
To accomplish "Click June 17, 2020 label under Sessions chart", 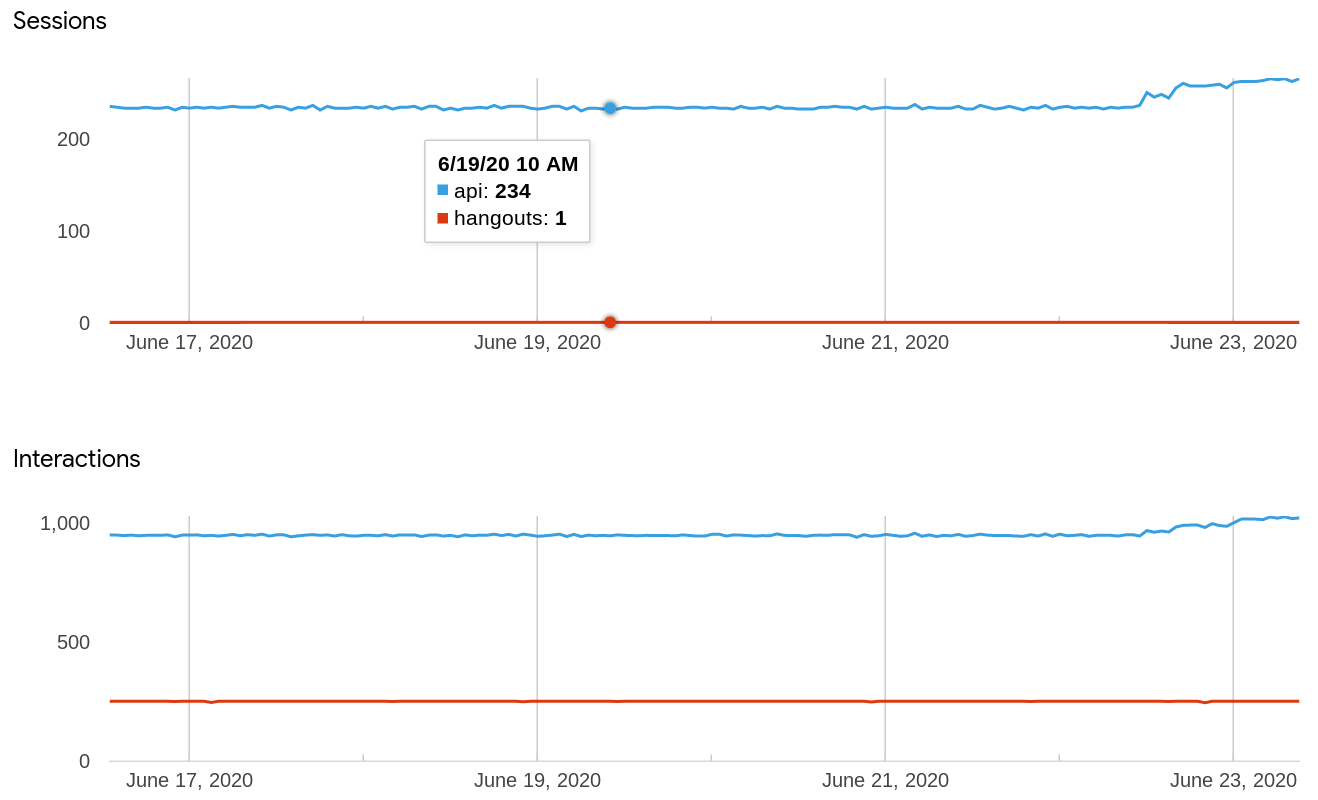I will (189, 343).
